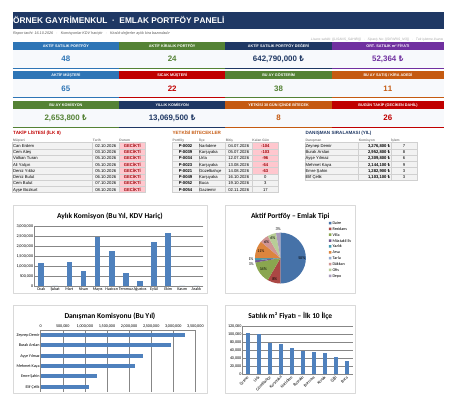Click the GECİKTİ status for Can Erdem
Image resolution: width=456 pixels, height=406 pixels.
pyautogui.click(x=132, y=146)
